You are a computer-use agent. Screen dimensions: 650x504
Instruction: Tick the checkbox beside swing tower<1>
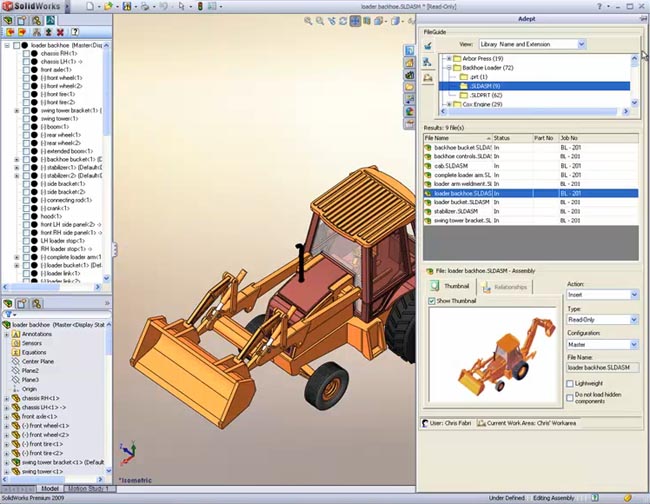click(x=26, y=119)
